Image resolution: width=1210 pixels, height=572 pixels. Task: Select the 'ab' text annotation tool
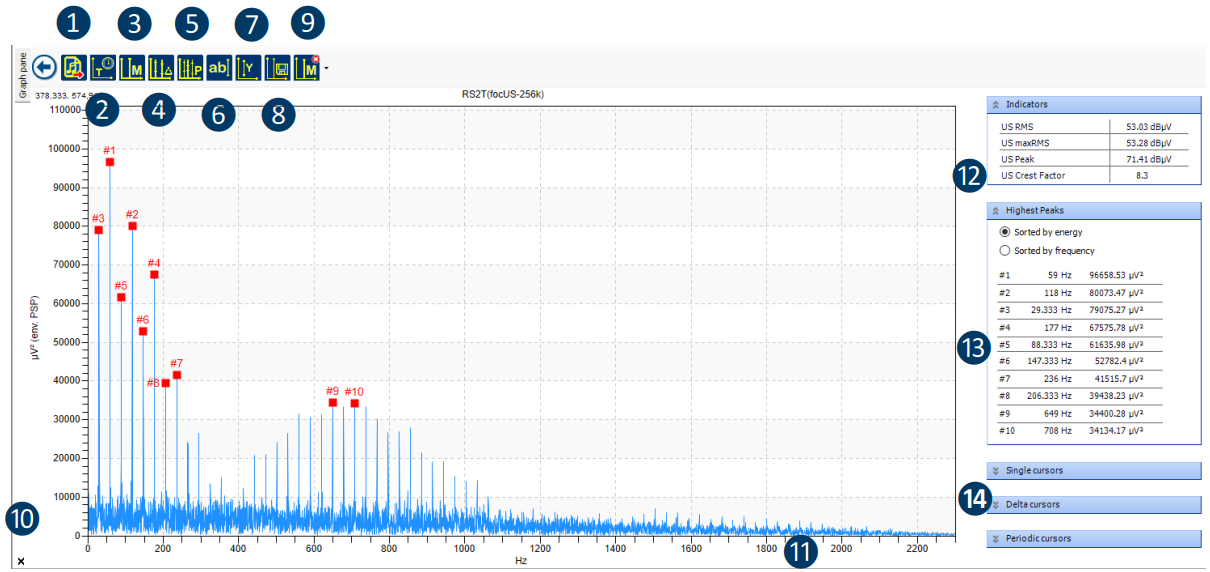click(219, 67)
